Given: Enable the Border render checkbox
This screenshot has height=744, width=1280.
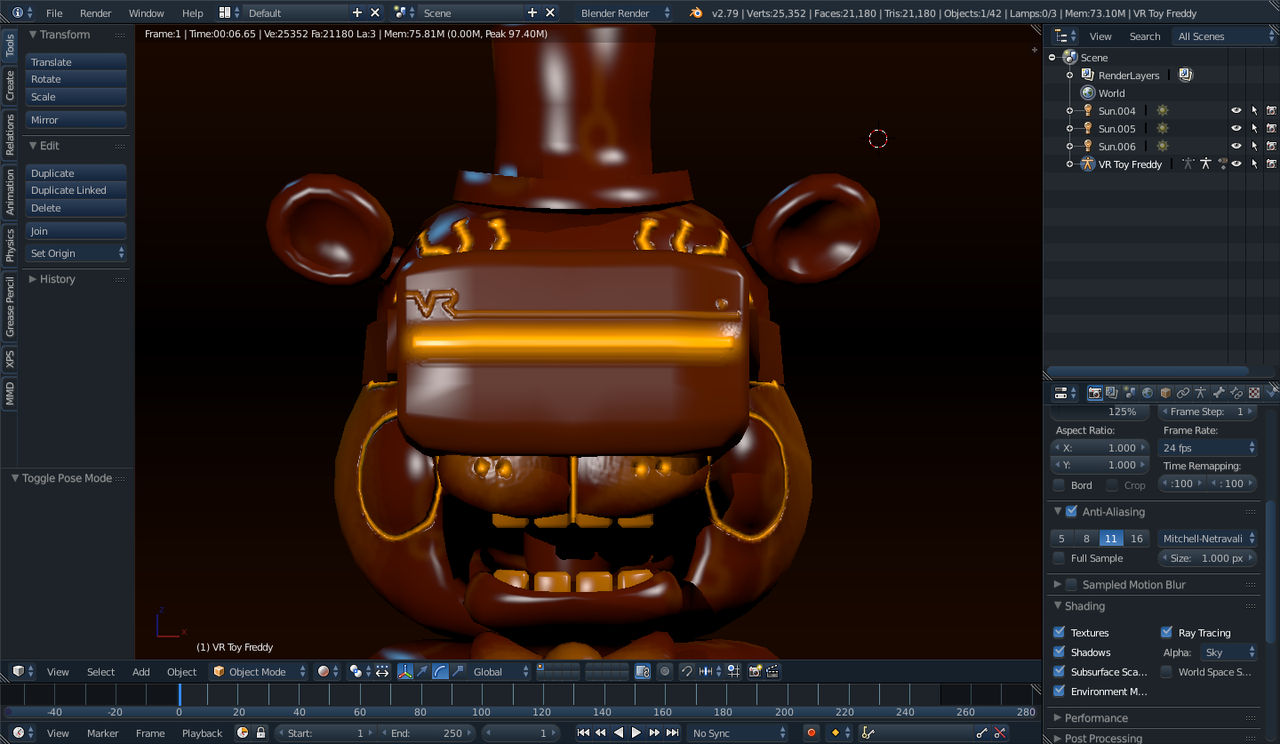Looking at the screenshot, I should click(x=1059, y=485).
